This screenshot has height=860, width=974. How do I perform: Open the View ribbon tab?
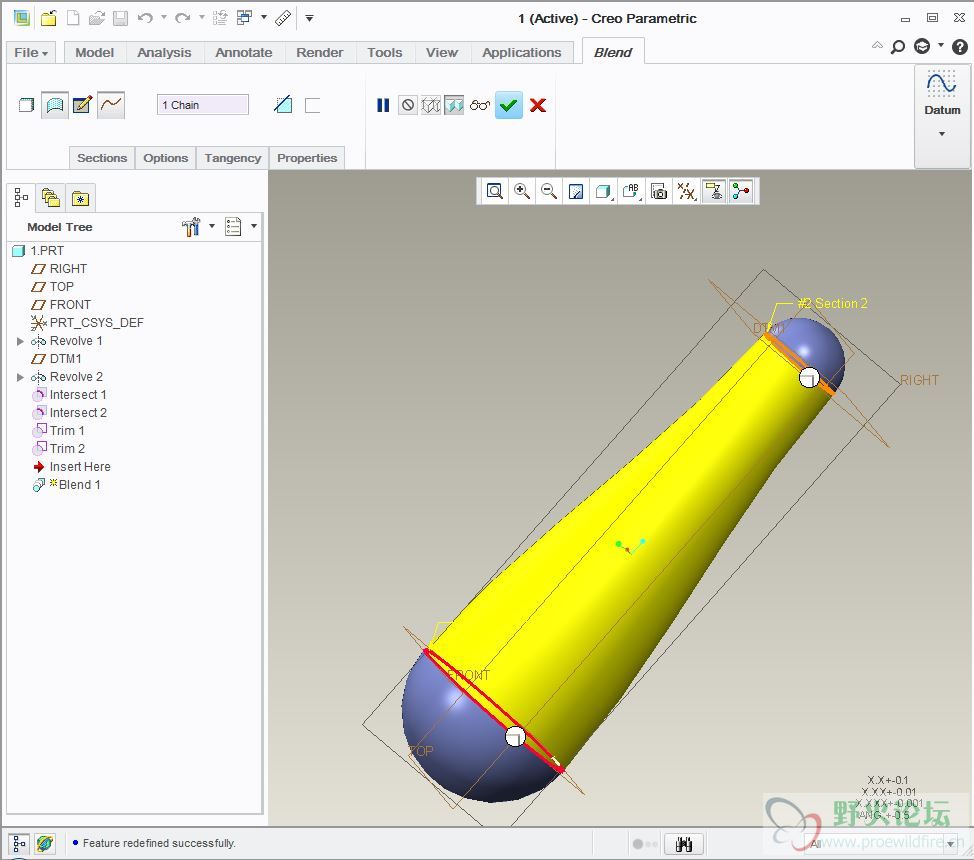442,53
